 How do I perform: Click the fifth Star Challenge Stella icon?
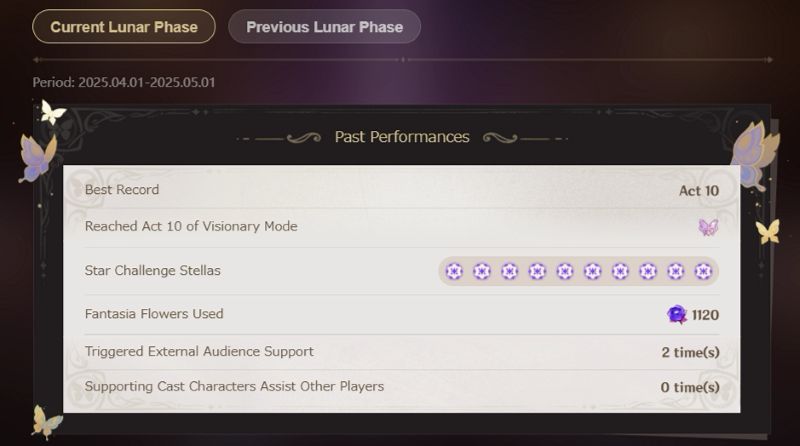(565, 271)
